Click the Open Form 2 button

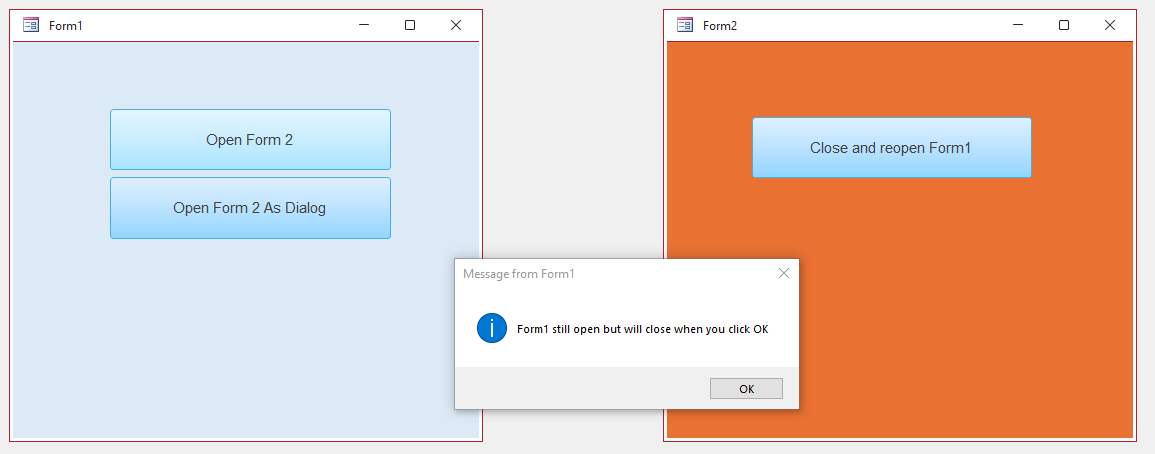(x=250, y=139)
